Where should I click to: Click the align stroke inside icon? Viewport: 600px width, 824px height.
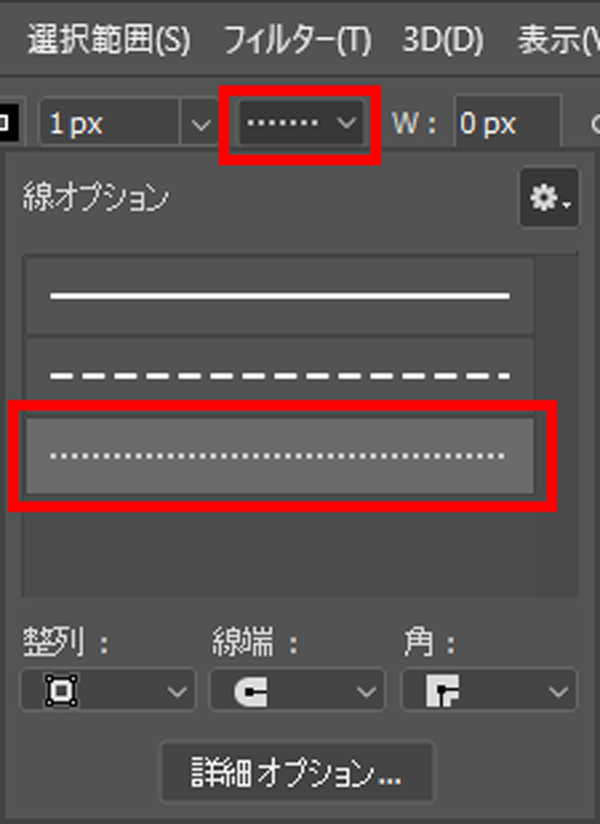click(x=61, y=691)
